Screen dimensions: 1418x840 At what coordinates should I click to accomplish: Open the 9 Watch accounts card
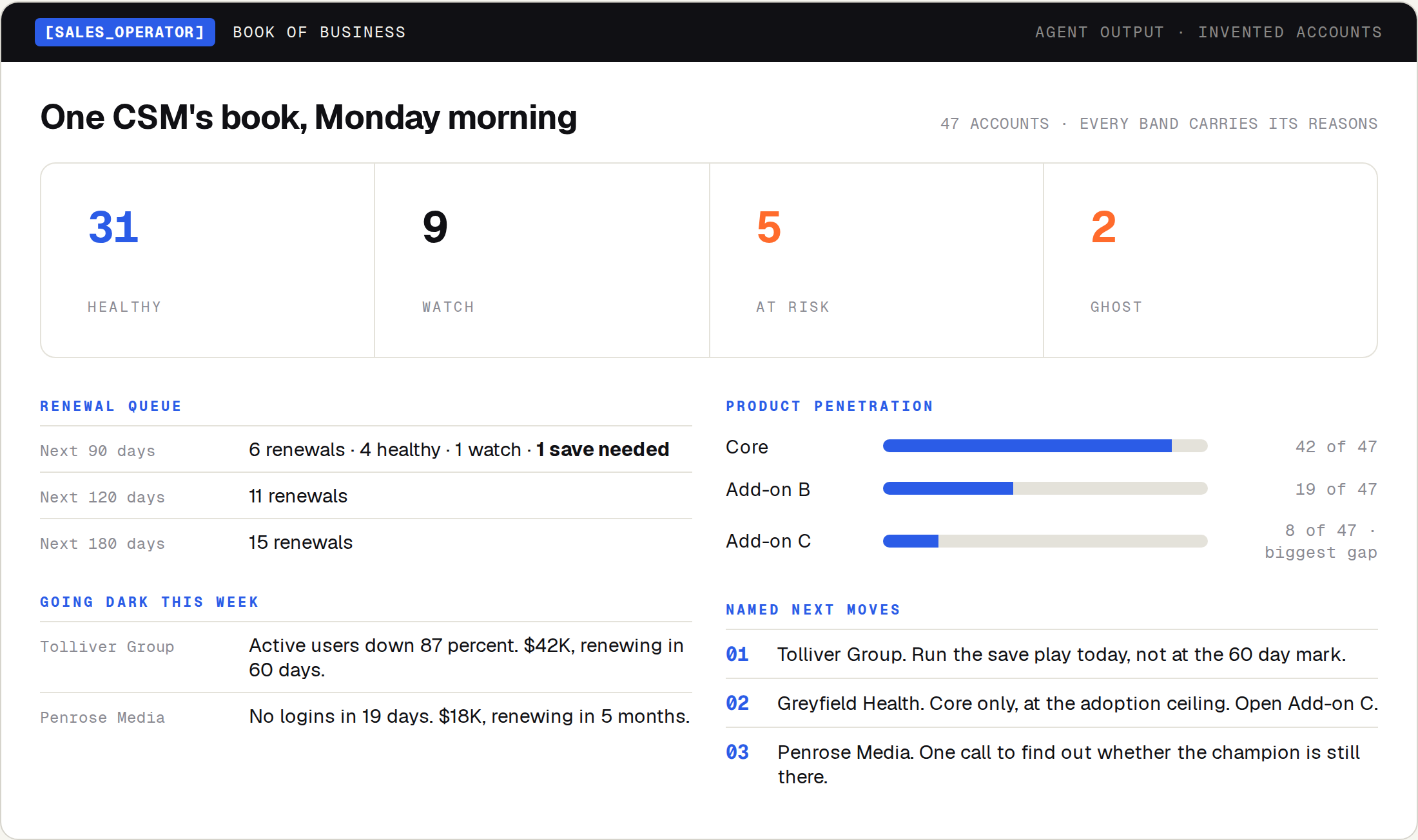pos(542,260)
